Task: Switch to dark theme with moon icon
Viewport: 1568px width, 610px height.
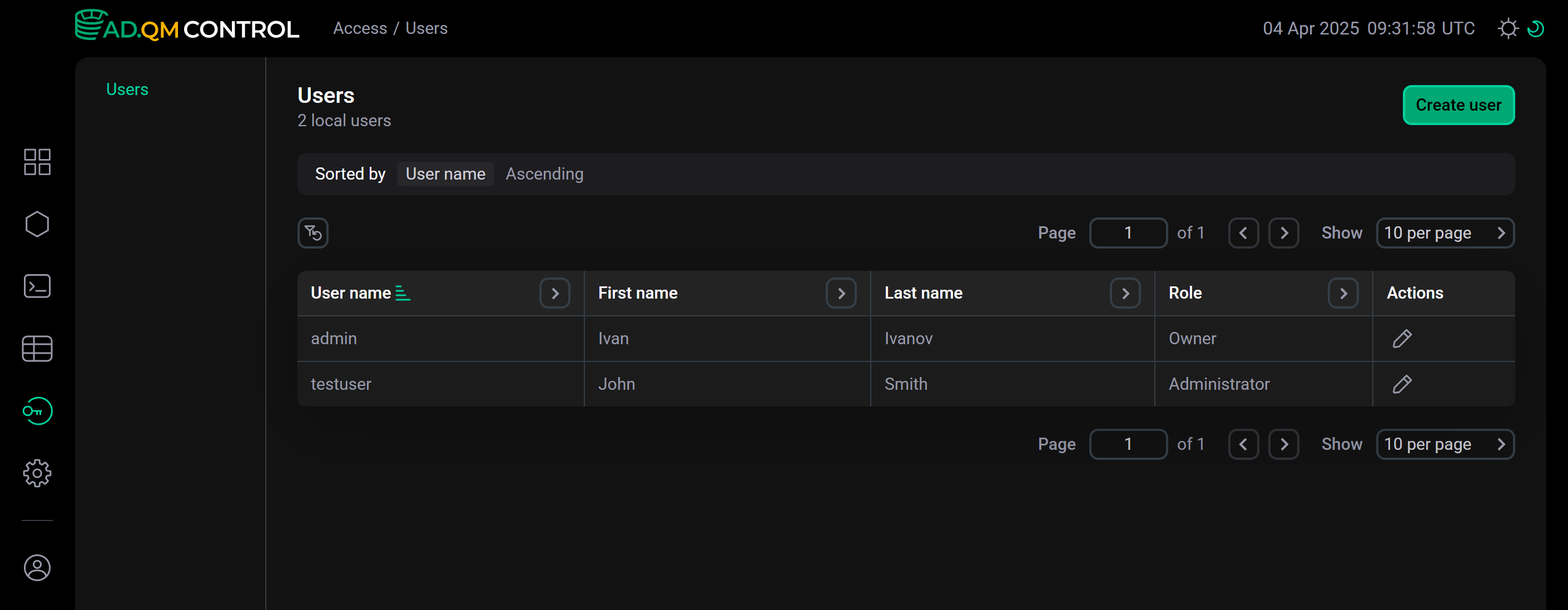Action: point(1536,28)
